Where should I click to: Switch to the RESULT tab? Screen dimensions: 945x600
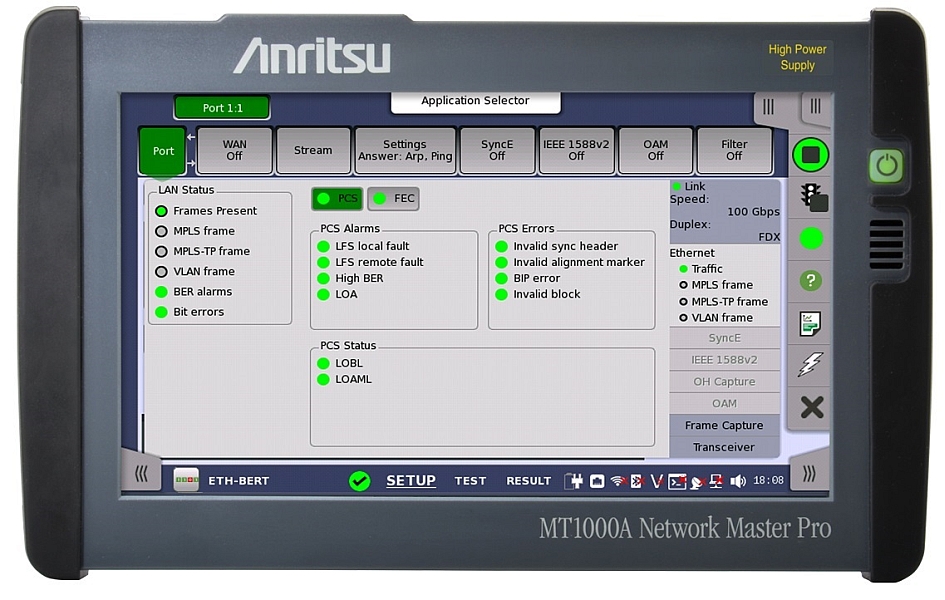click(x=528, y=481)
